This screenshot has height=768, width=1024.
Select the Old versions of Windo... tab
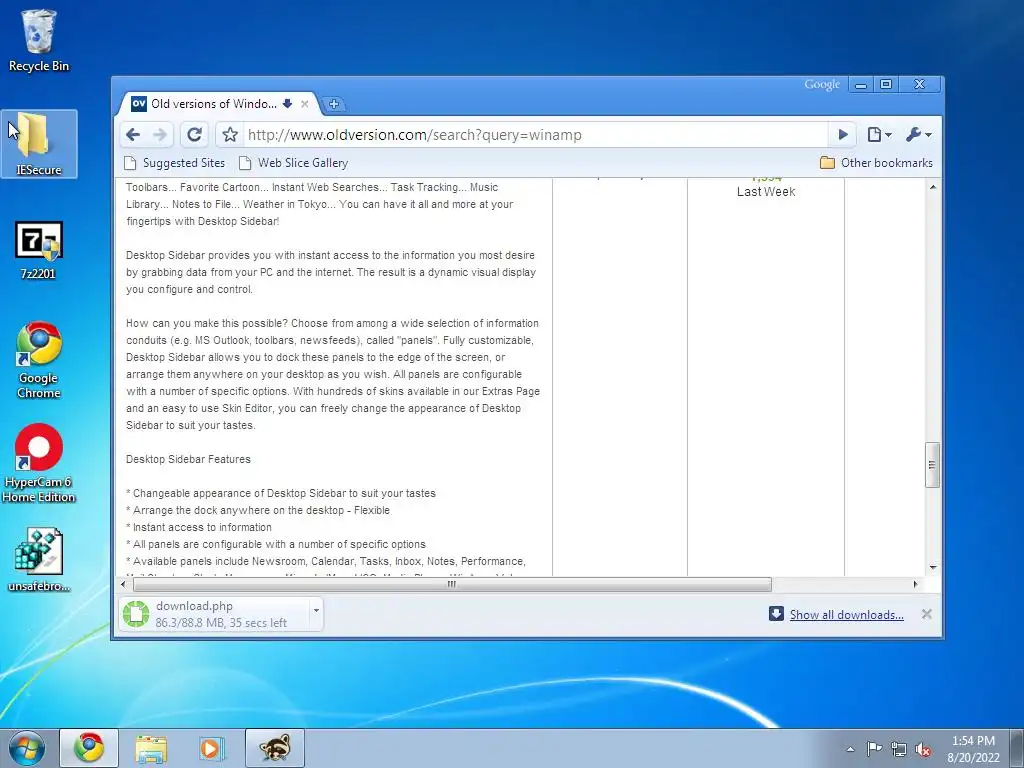point(216,104)
